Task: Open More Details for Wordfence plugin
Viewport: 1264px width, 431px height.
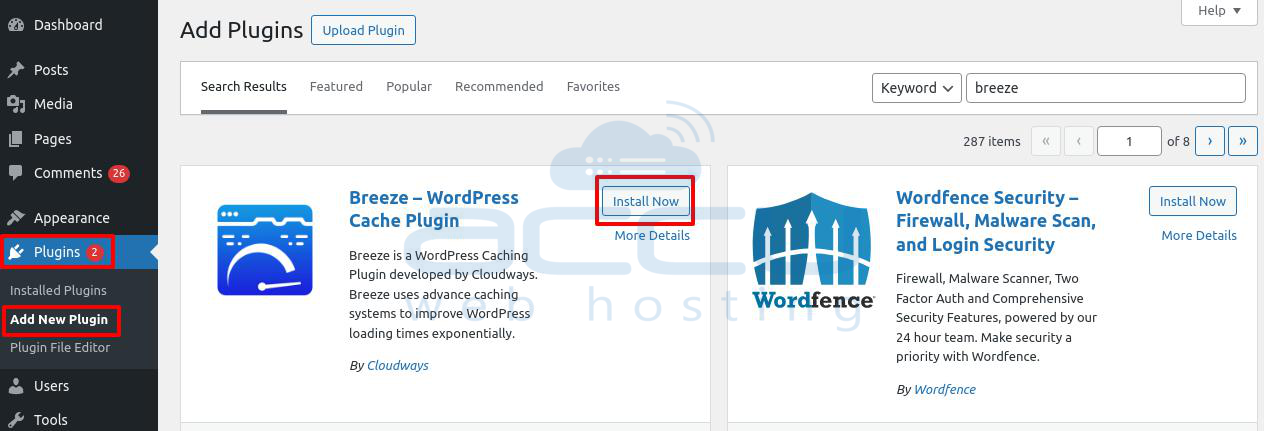Action: tap(1199, 236)
